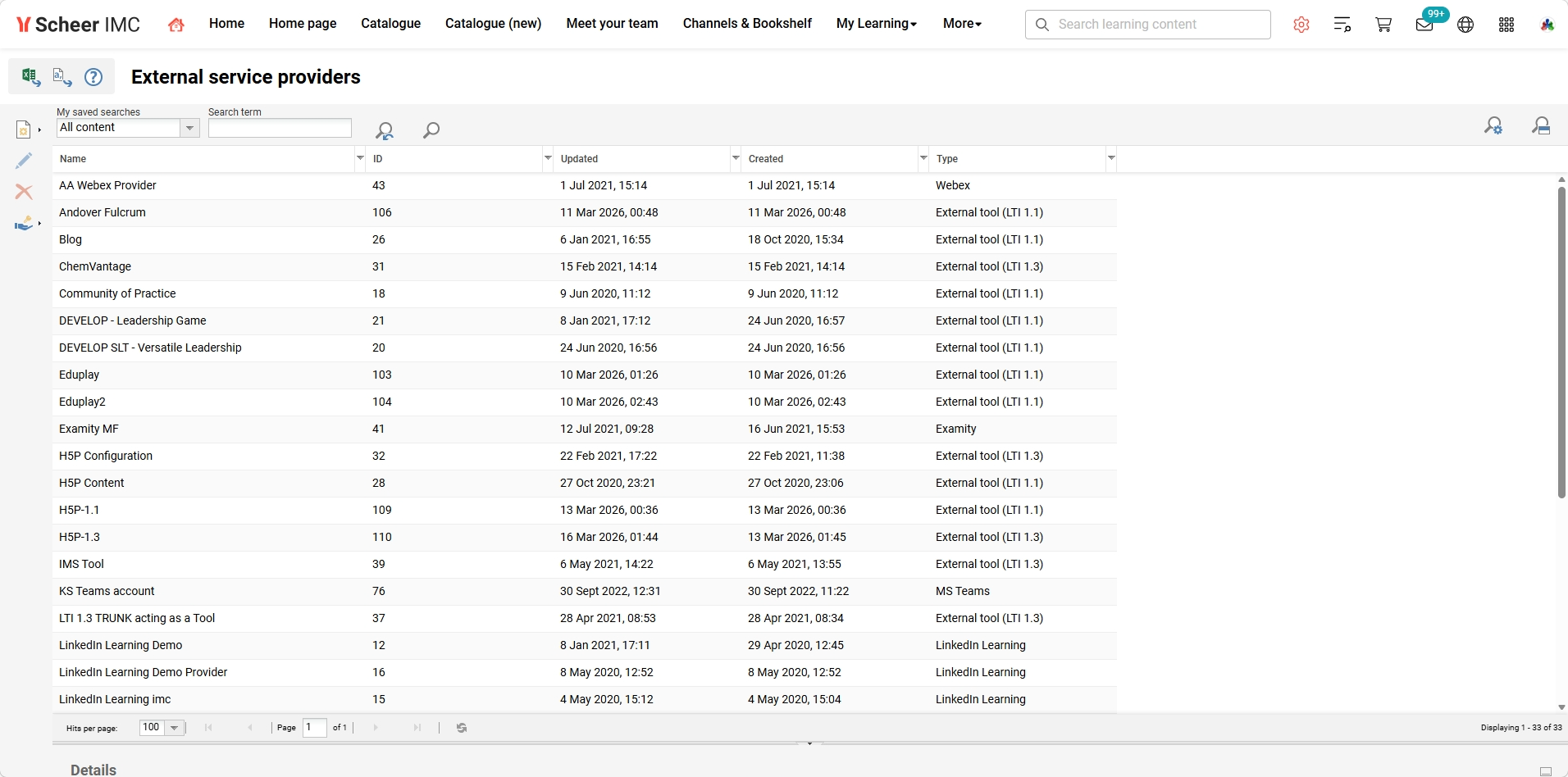The height and width of the screenshot is (777, 1568).
Task: Click the Page number input field
Action: coord(315,728)
